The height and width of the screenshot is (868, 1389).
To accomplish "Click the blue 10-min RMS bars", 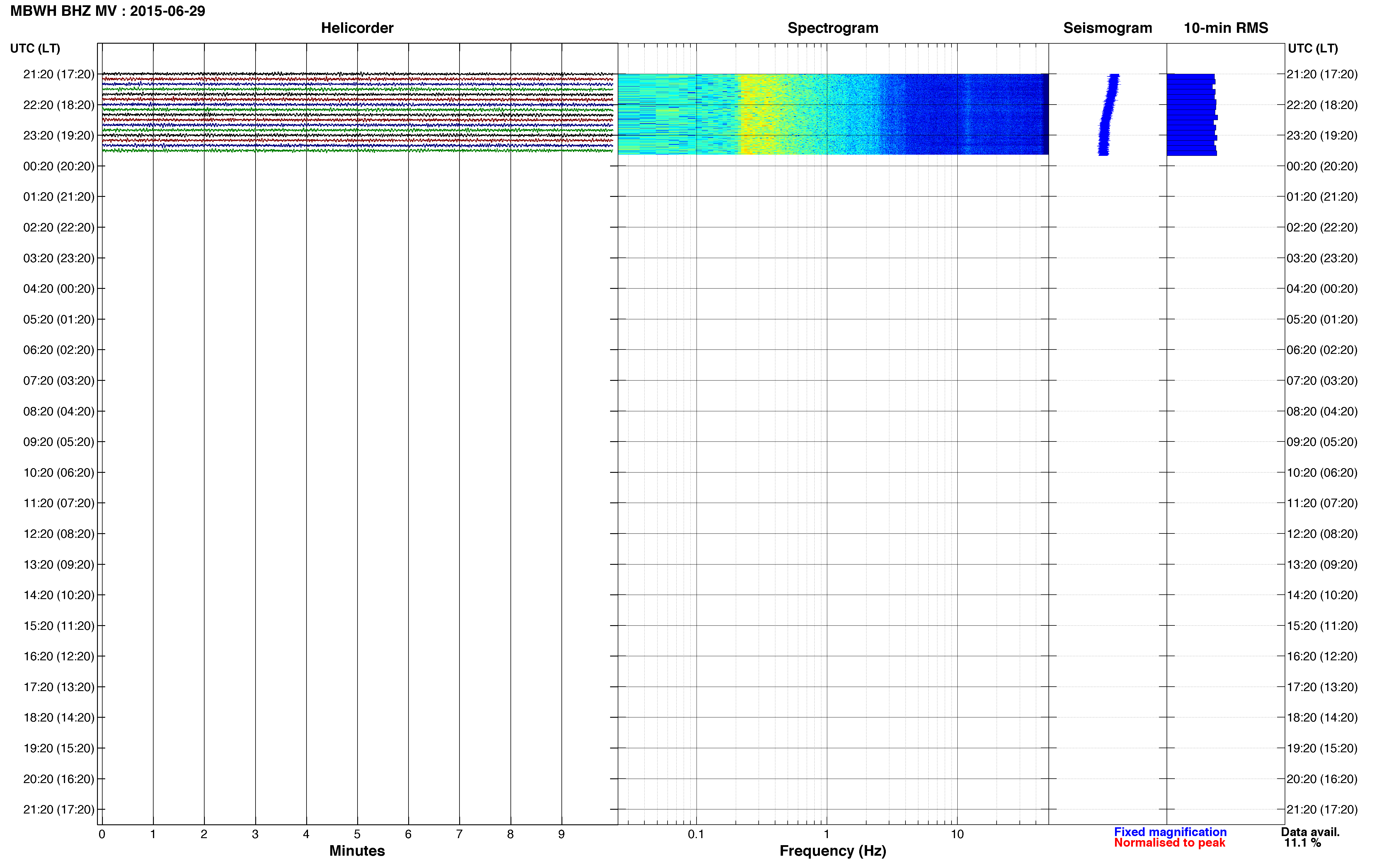I will pos(1192,114).
